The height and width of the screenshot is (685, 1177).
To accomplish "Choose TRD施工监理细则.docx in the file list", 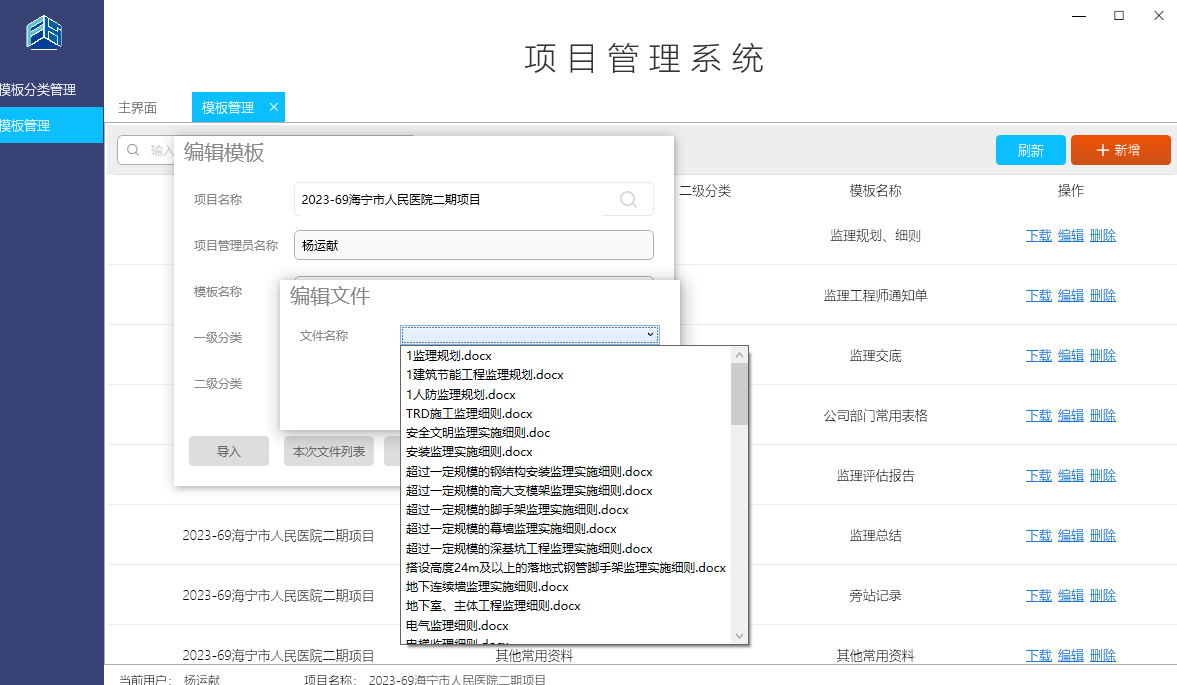I will (x=469, y=413).
